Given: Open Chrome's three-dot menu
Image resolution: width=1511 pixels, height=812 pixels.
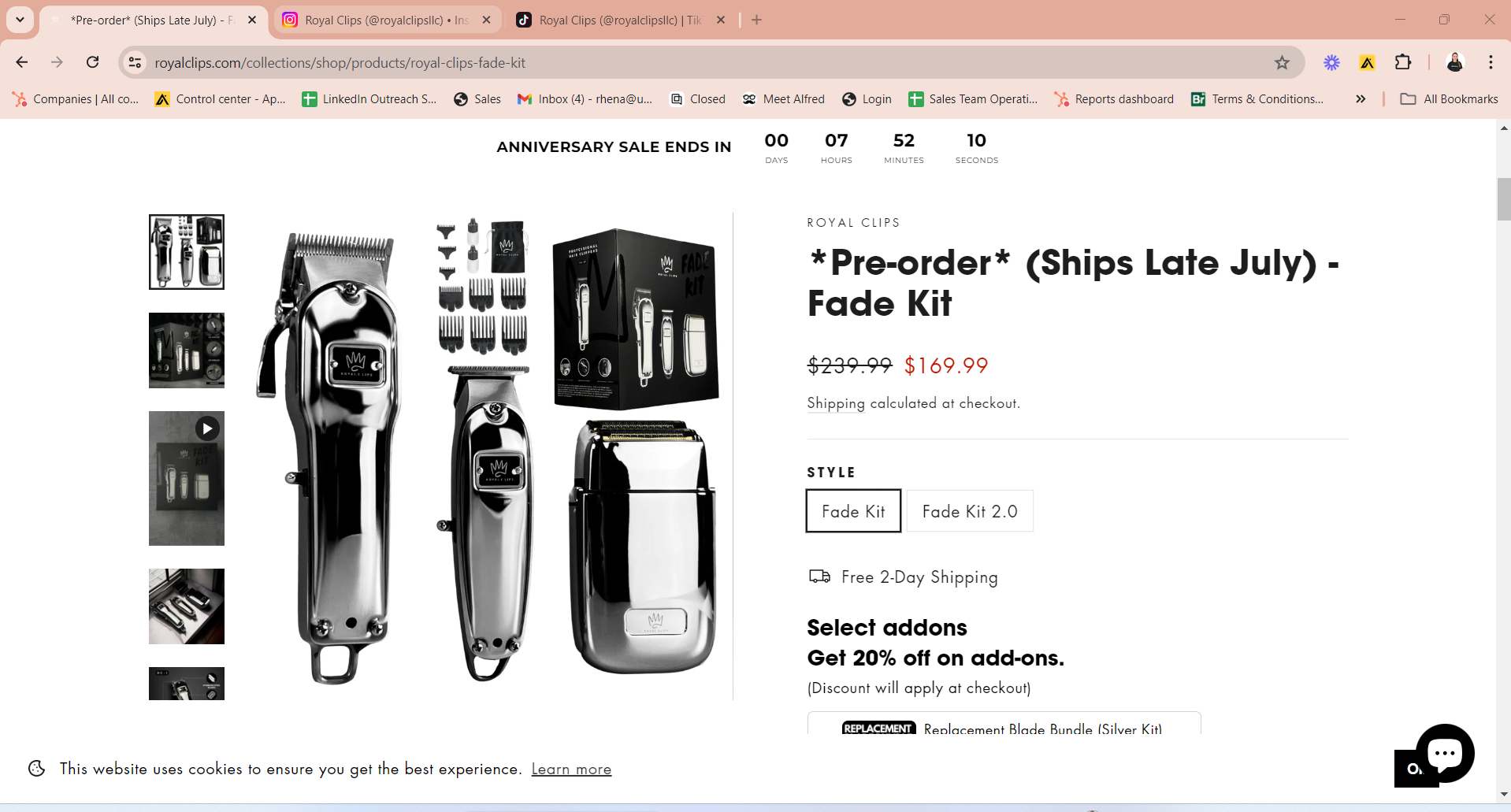Looking at the screenshot, I should click(1491, 62).
